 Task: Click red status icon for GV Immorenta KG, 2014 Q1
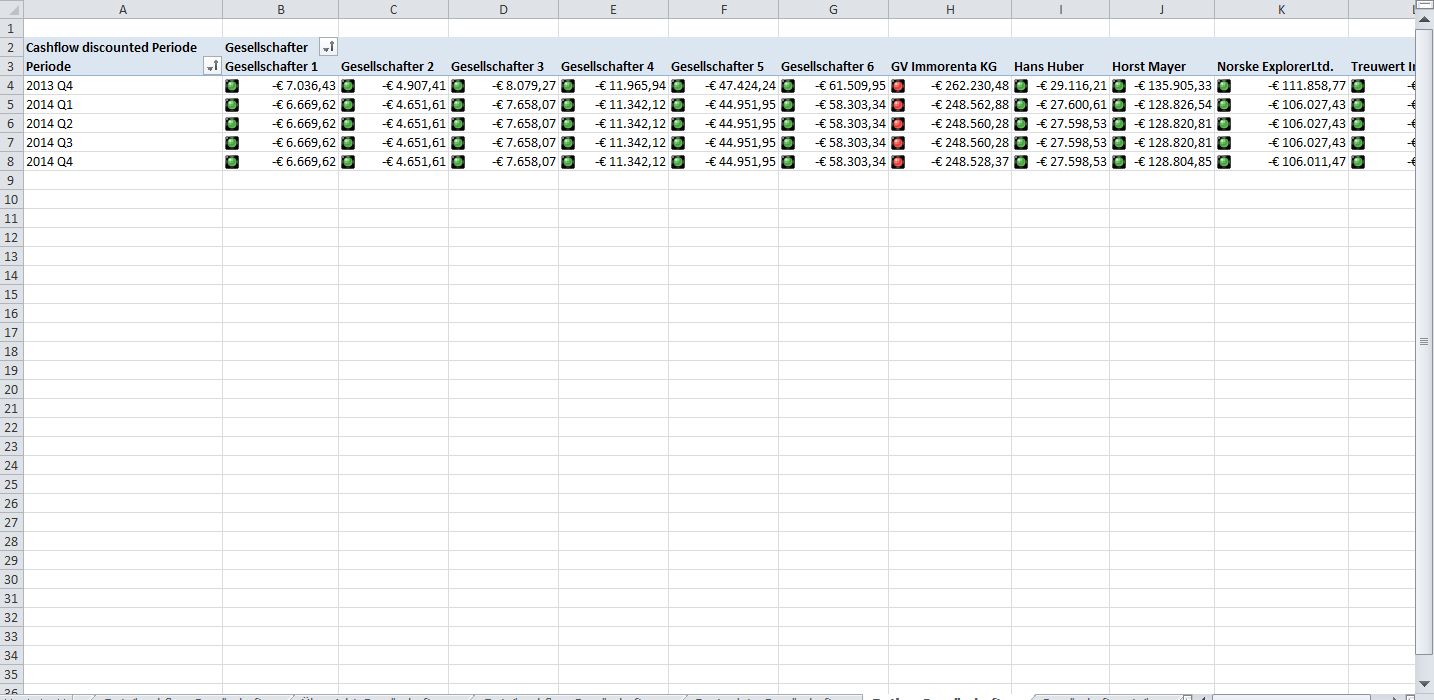(898, 105)
